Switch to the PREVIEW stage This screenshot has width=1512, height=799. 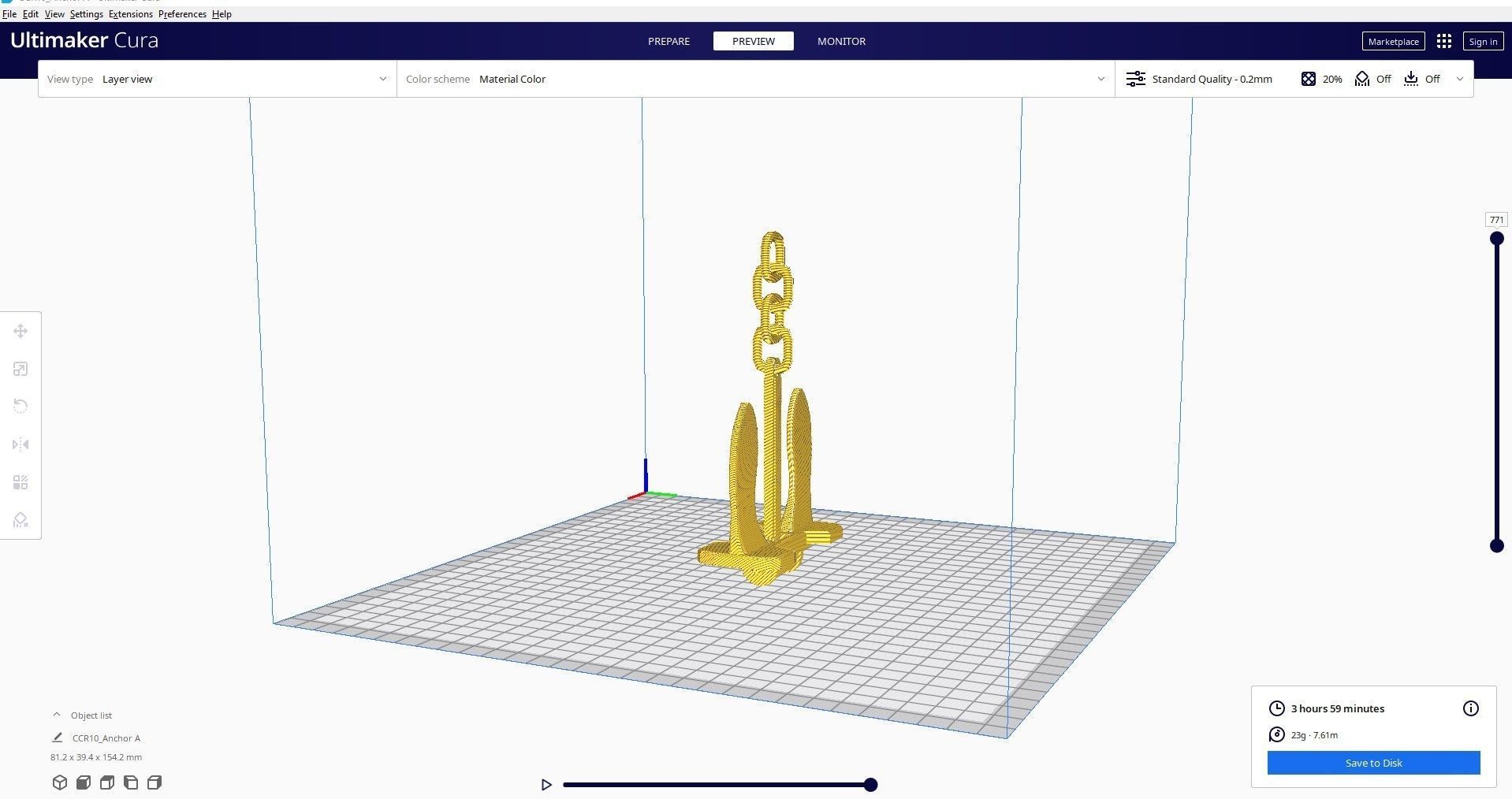point(754,41)
